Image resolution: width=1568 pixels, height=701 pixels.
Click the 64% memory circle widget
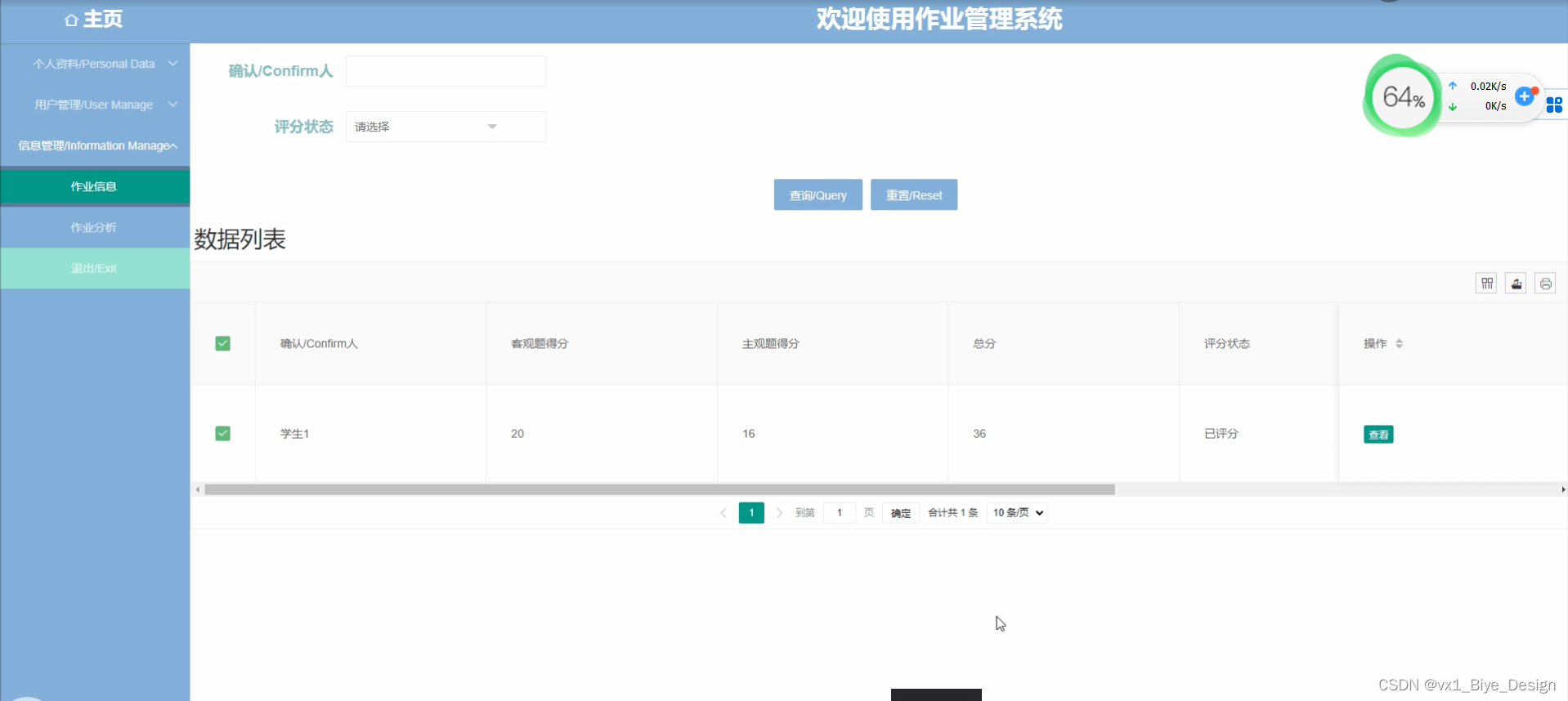click(1403, 96)
